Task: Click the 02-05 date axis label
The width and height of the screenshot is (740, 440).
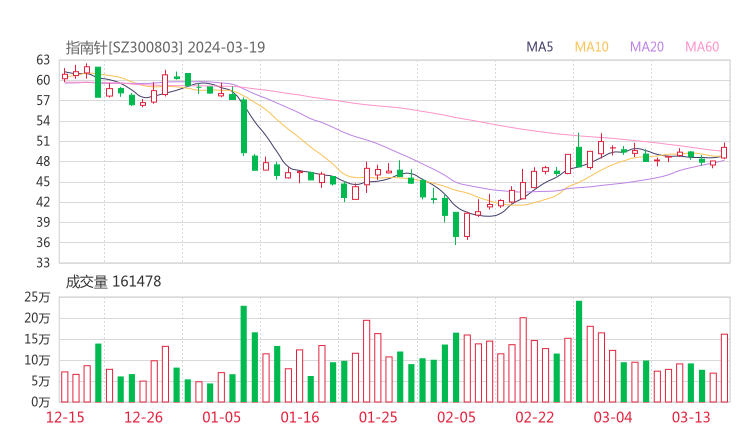Action: tap(456, 417)
